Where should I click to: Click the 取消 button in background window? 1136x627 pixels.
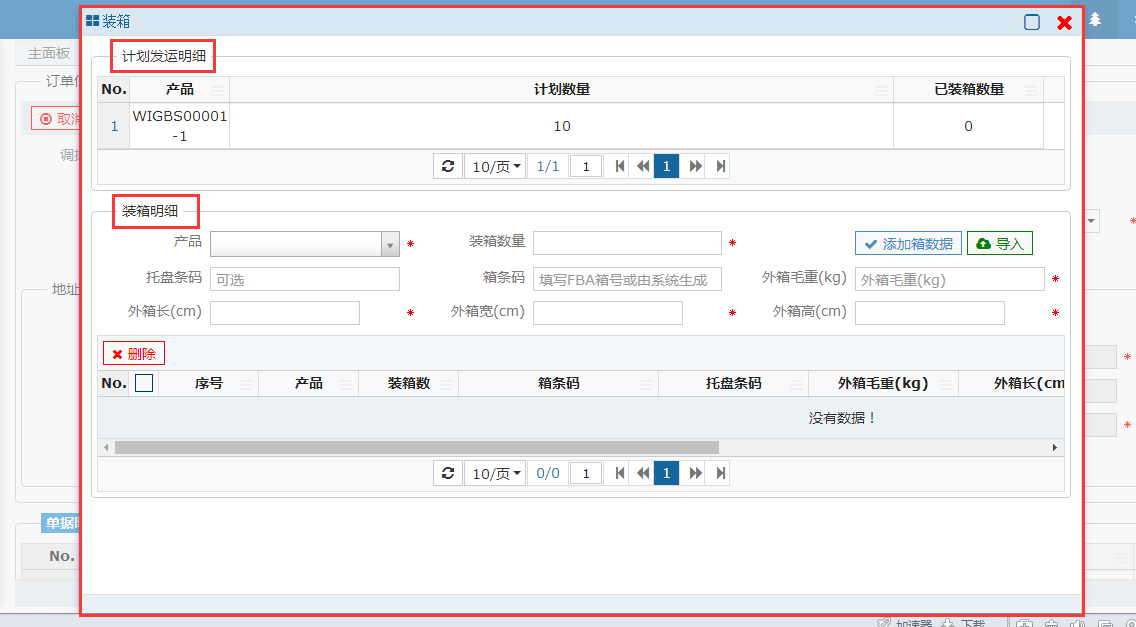coord(57,119)
